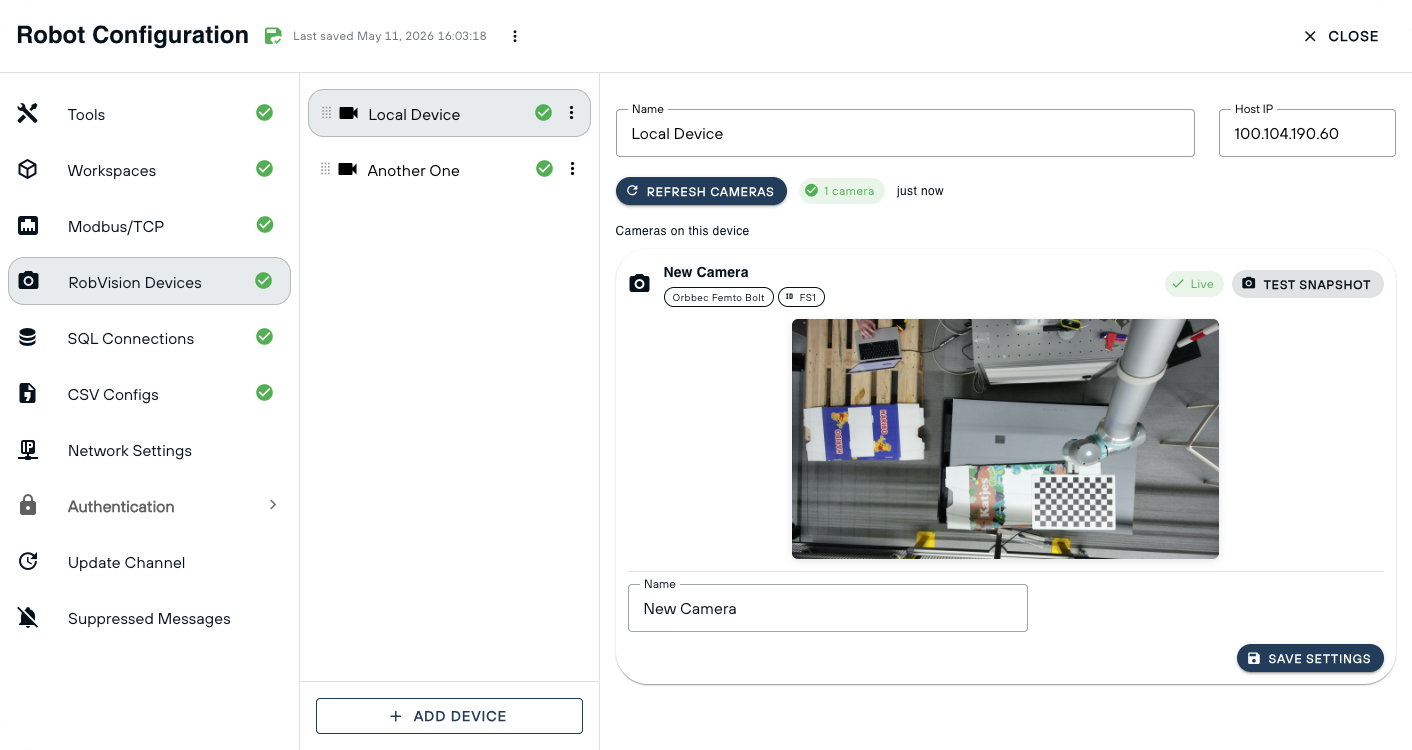Image resolution: width=1412 pixels, height=750 pixels.
Task: Open the Update Channel section
Action: pyautogui.click(x=149, y=562)
